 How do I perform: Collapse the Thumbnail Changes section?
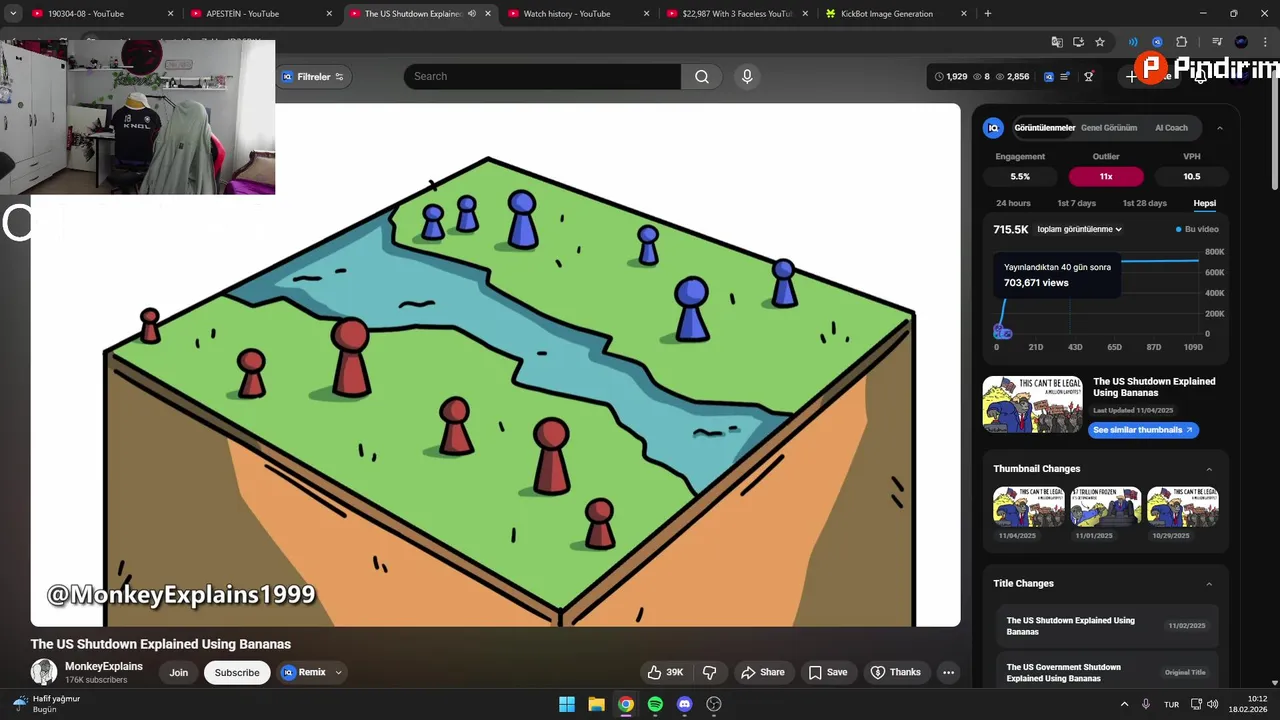(1208, 469)
